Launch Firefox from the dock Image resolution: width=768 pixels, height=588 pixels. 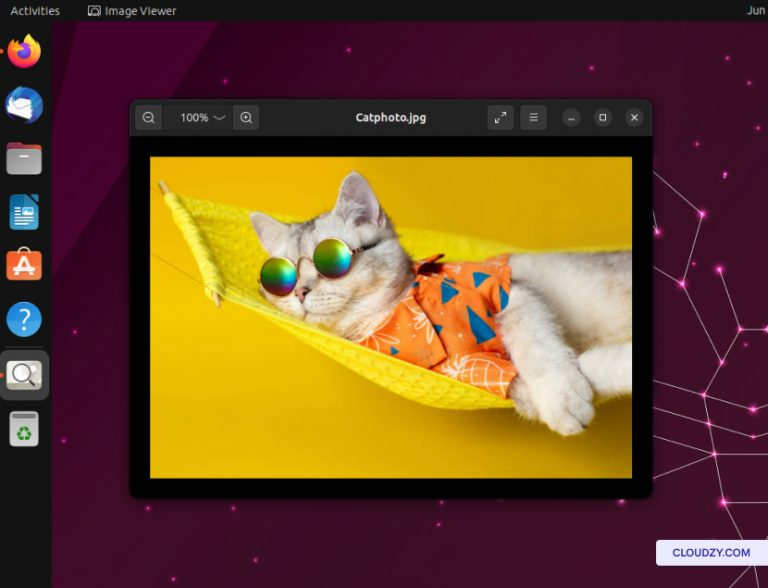pos(24,52)
